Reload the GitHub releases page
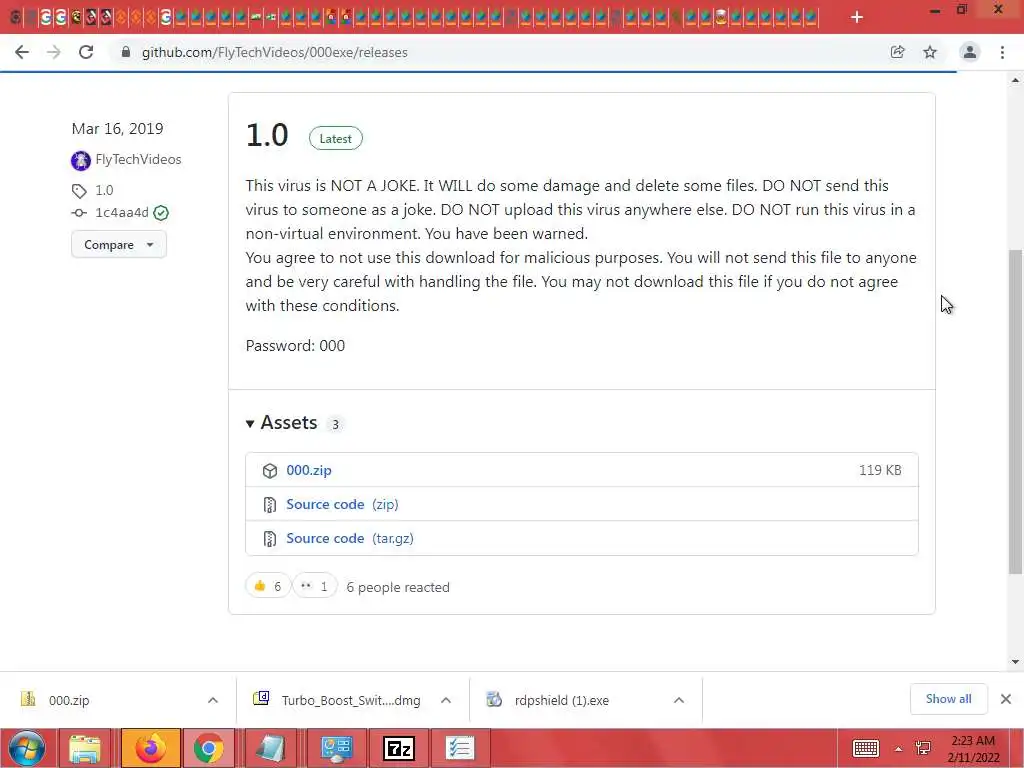The image size is (1024, 768). pyautogui.click(x=86, y=52)
